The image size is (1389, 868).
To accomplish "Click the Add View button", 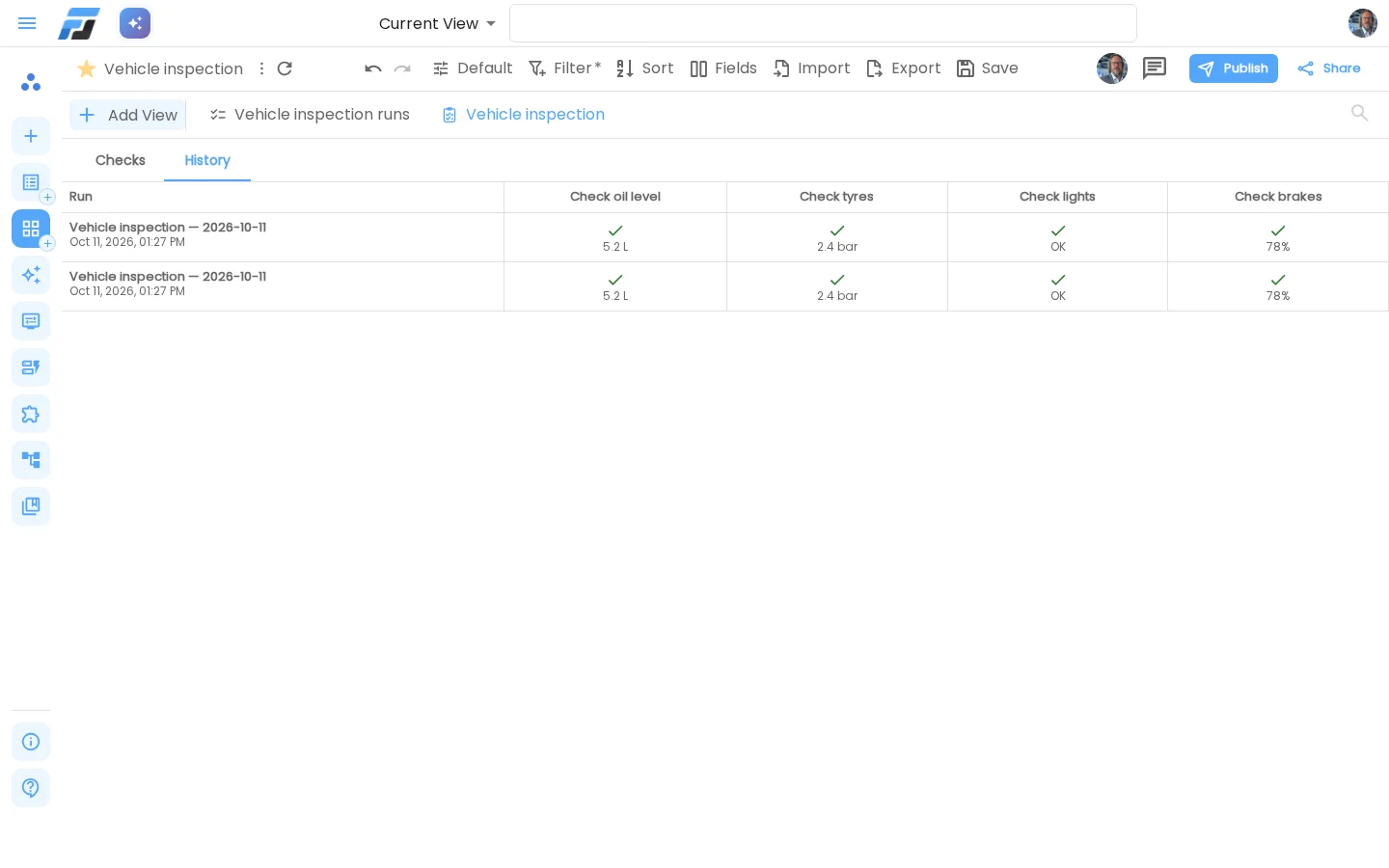I will pos(127,115).
